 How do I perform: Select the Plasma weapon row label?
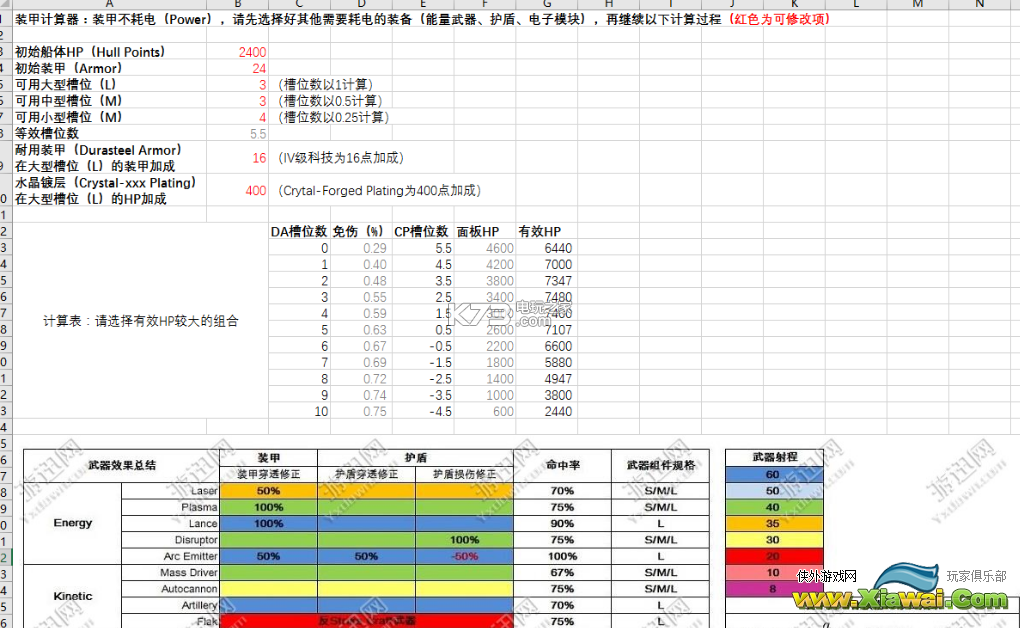[170, 507]
